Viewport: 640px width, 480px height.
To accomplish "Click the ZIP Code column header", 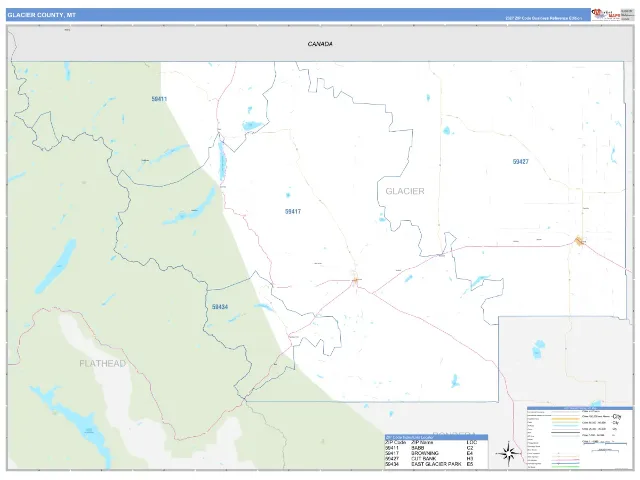I will [395, 442].
